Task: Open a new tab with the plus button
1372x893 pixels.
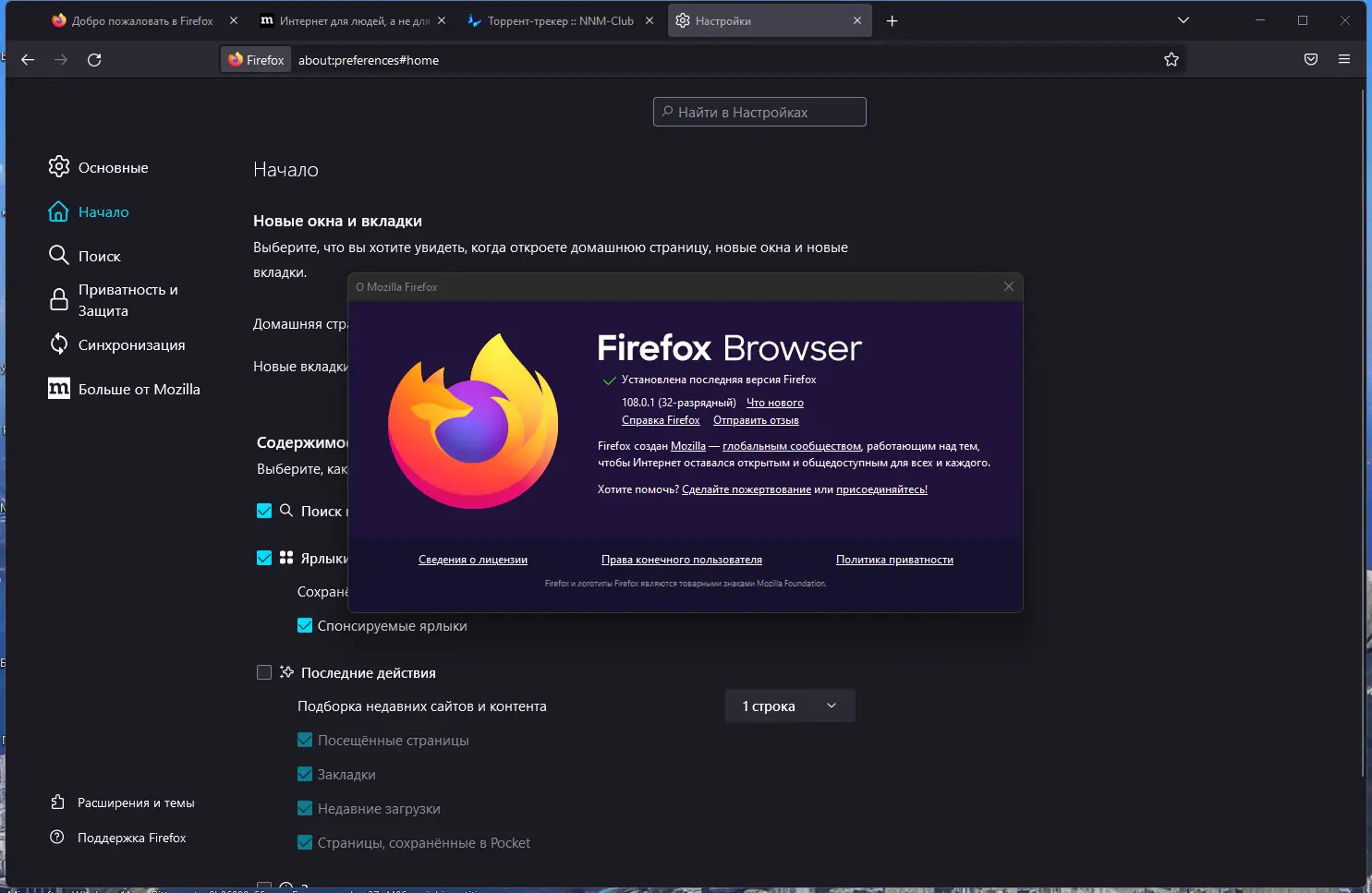Action: [892, 21]
